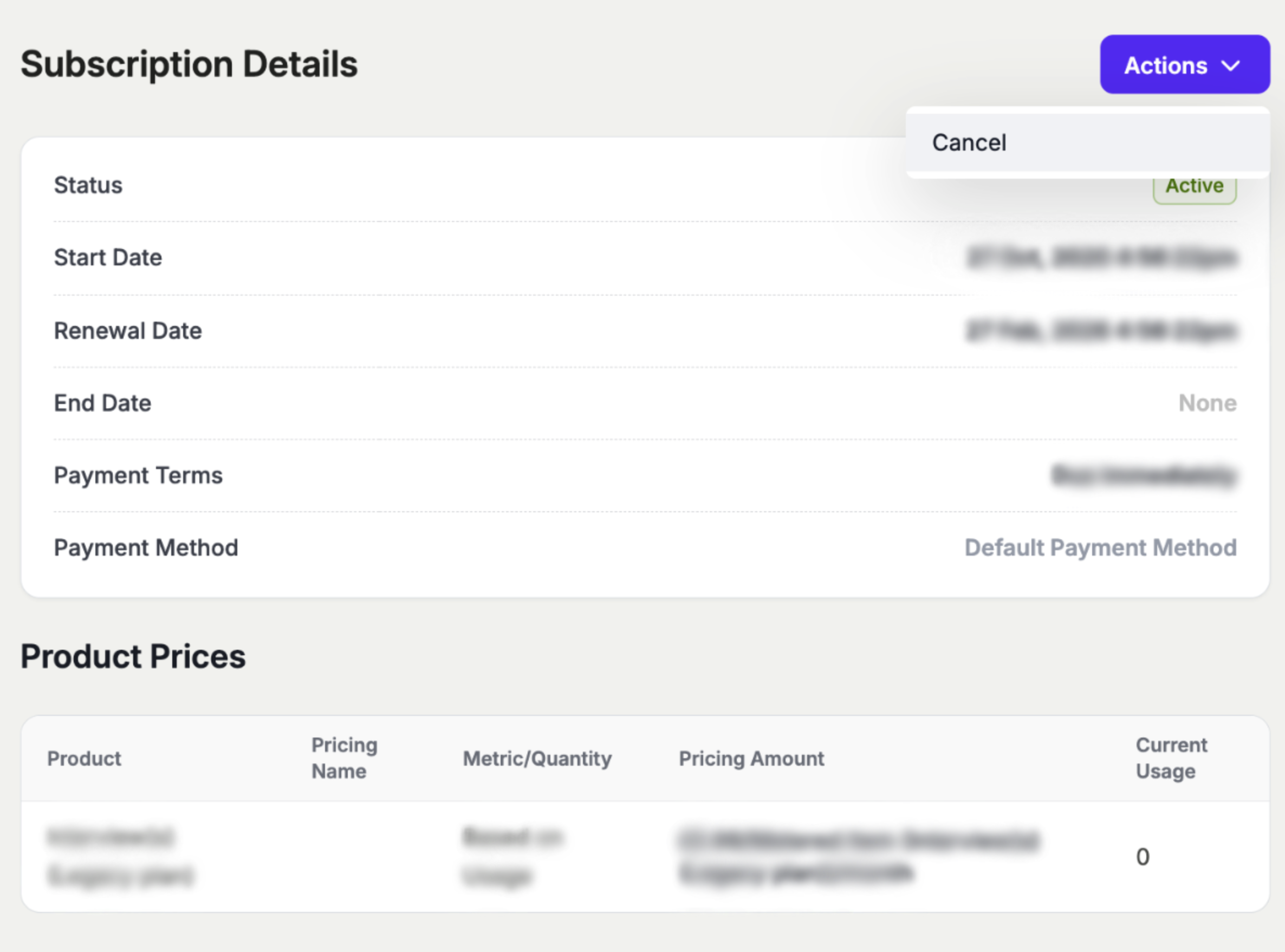Select Cancel from the Actions menu

tap(969, 142)
